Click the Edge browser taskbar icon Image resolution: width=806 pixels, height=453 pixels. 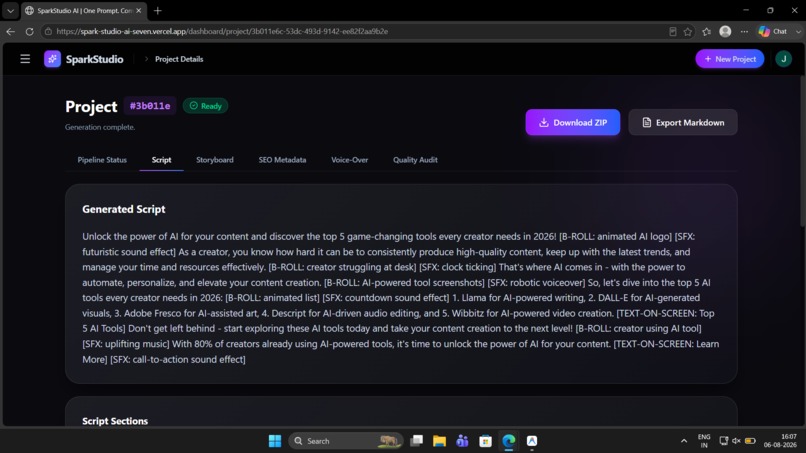(508, 441)
